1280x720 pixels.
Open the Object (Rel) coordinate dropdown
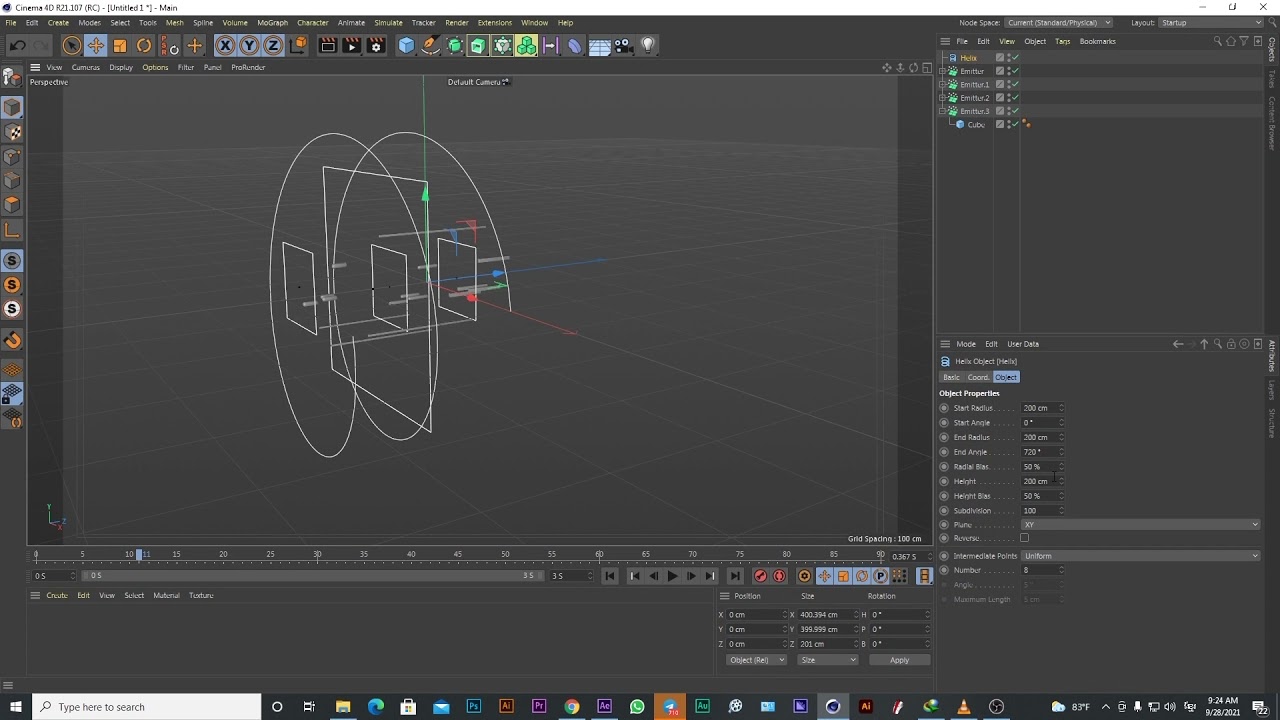[x=756, y=660]
